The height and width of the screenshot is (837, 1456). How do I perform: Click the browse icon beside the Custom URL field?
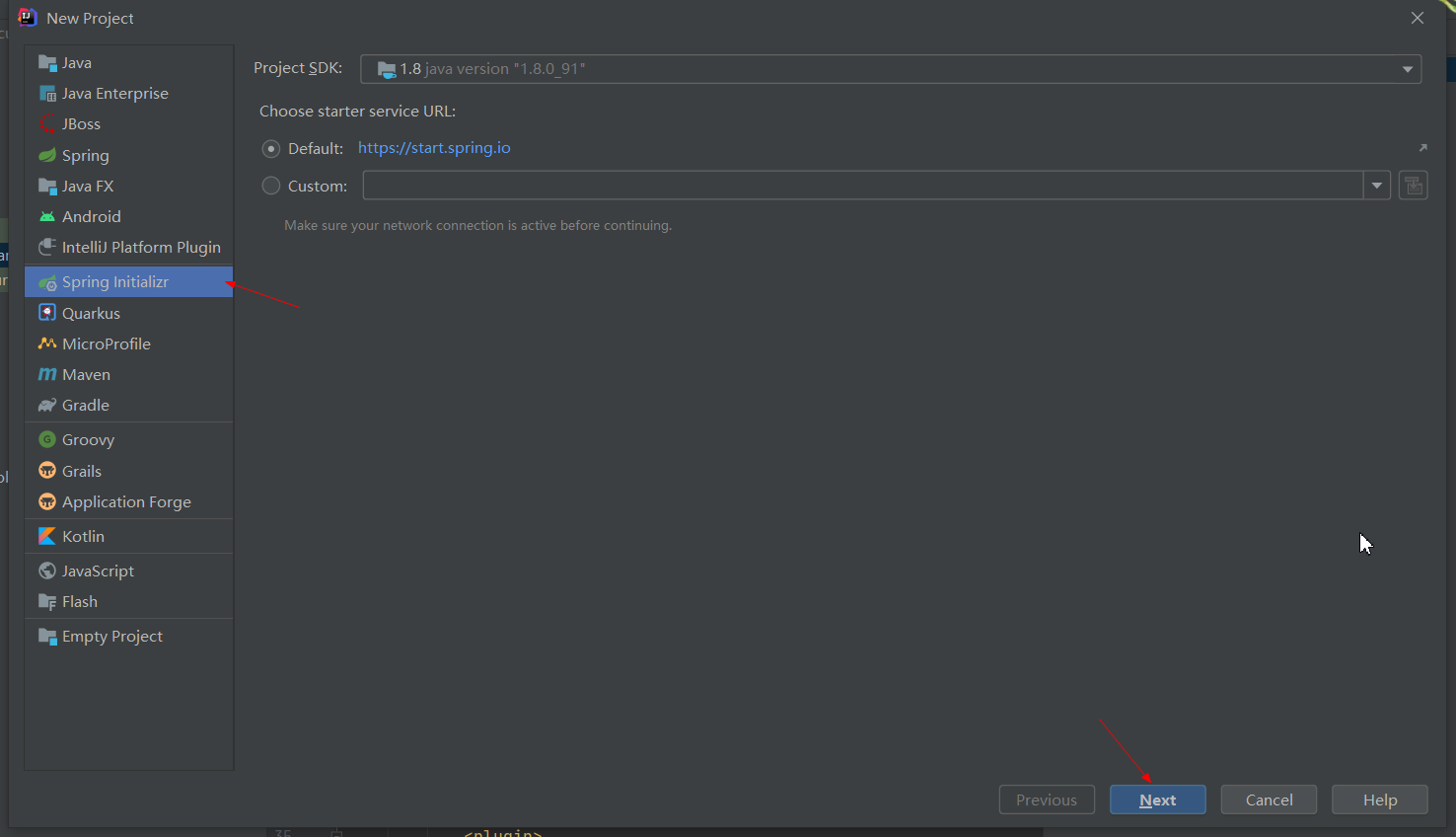[x=1414, y=186]
